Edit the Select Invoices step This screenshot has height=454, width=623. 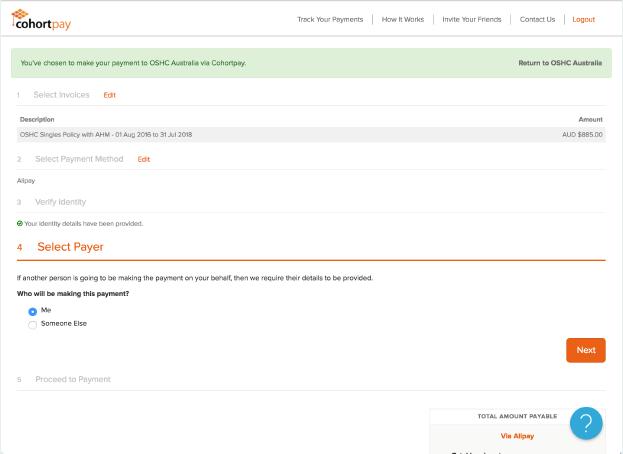click(110, 95)
